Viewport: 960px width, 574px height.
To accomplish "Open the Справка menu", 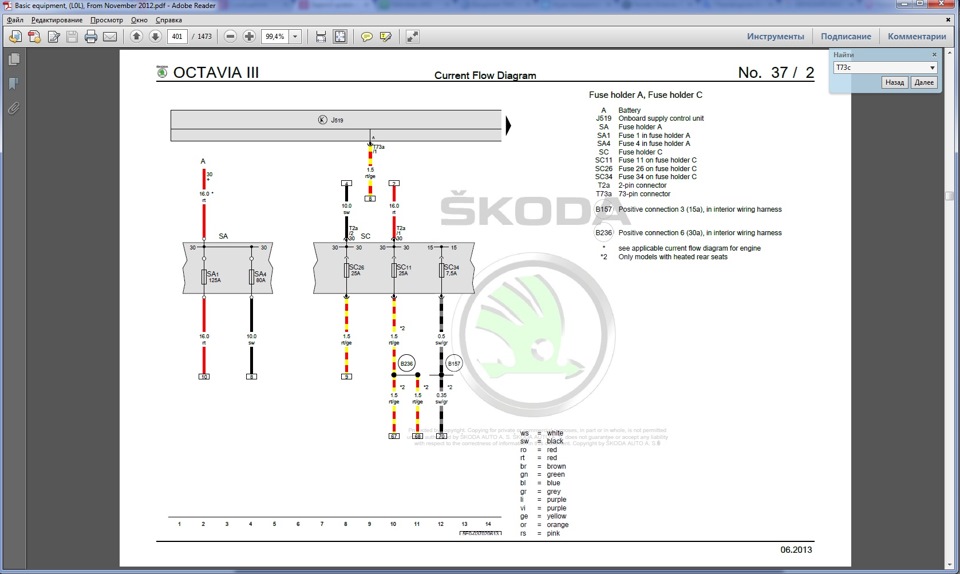I will click(x=168, y=20).
